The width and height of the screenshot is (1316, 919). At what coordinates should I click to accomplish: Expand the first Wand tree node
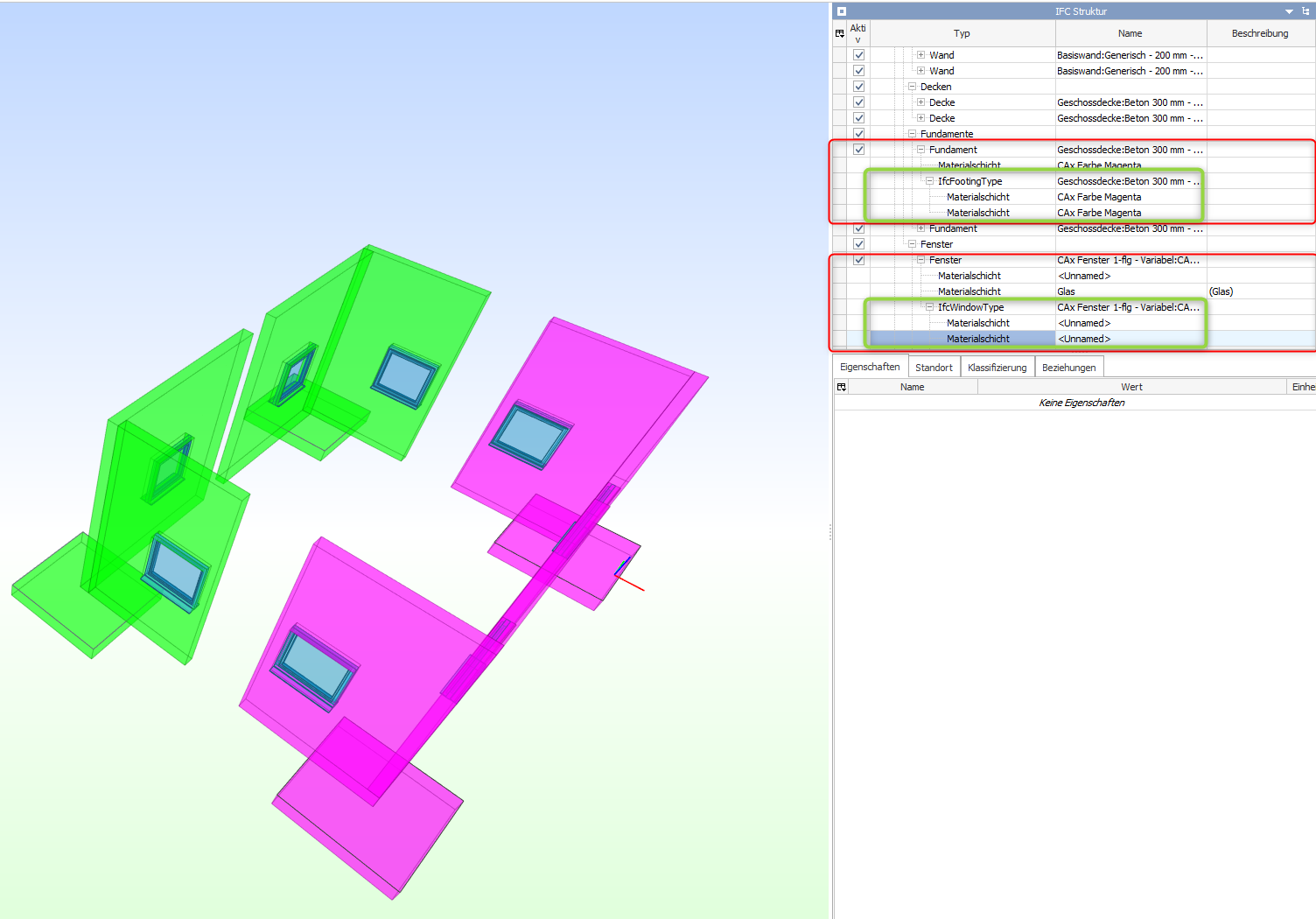(920, 55)
